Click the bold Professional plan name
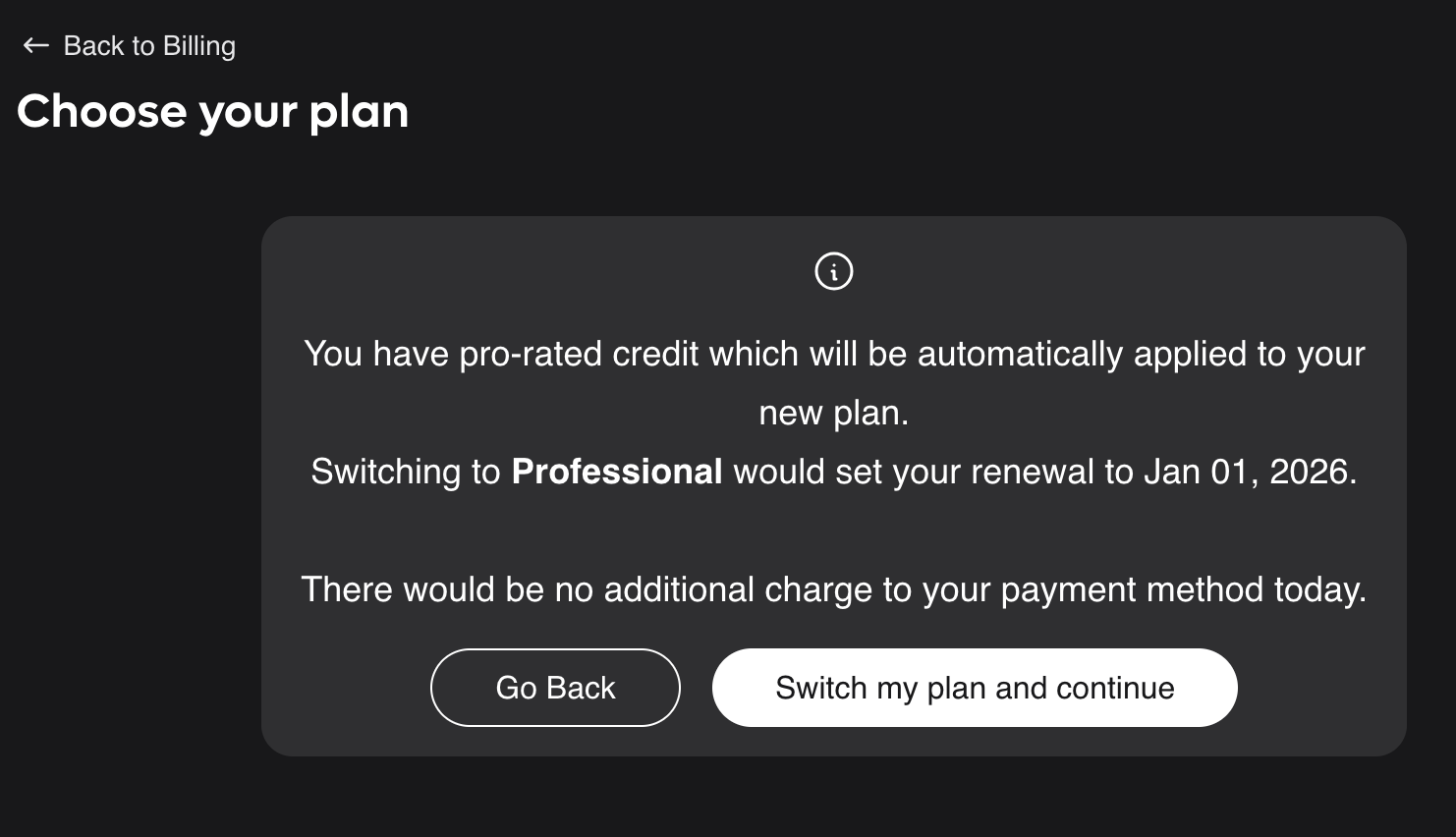Viewport: 1456px width, 837px height. pyautogui.click(x=617, y=472)
